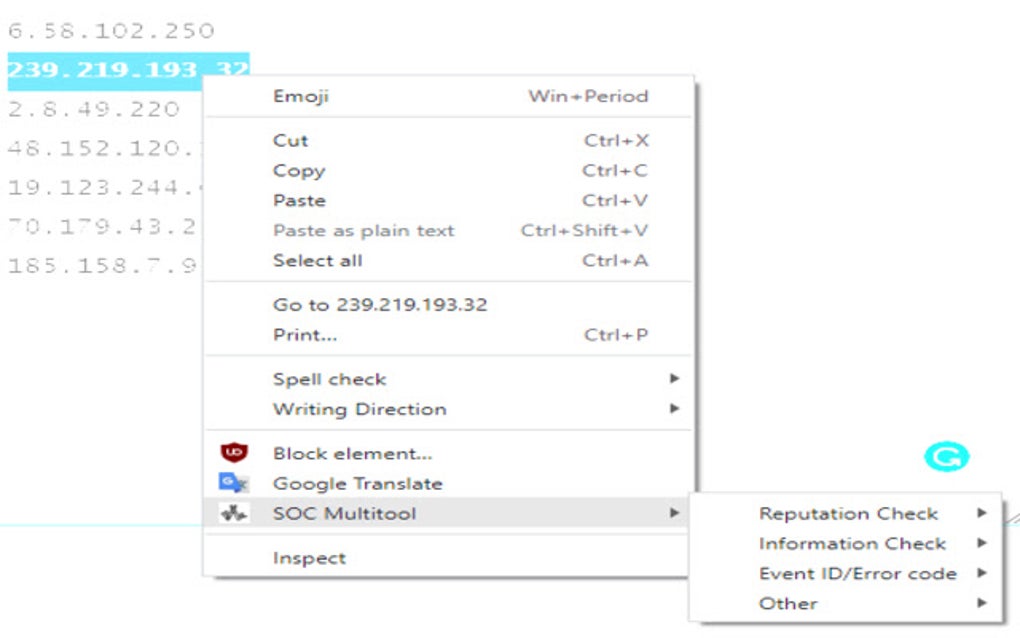This screenshot has height=638, width=1020.
Task: Expand the Information Check submenu
Action: 852,543
